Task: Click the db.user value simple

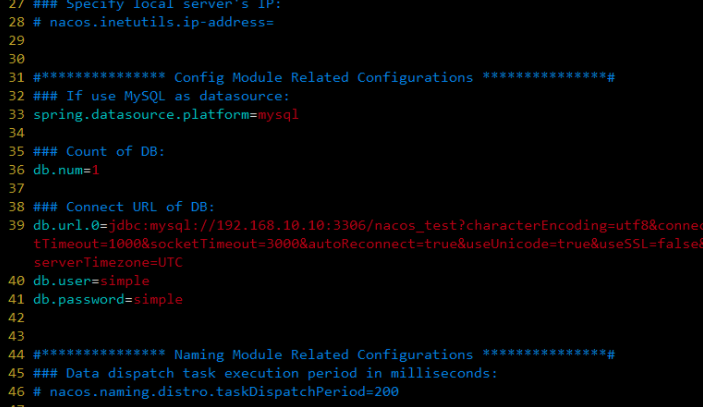Action: point(125,281)
